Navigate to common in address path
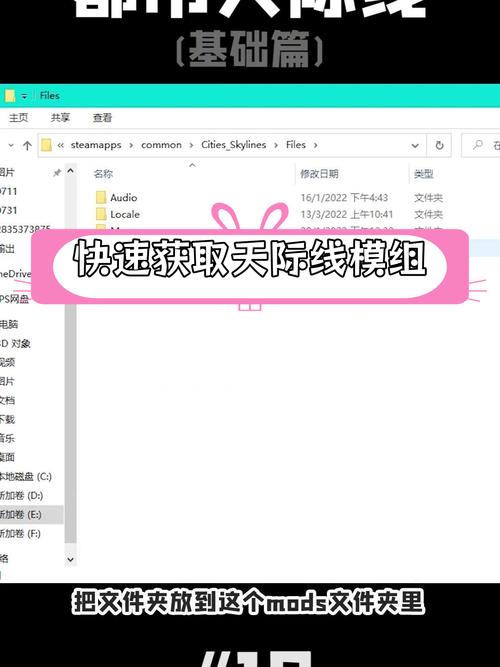 [x=161, y=145]
